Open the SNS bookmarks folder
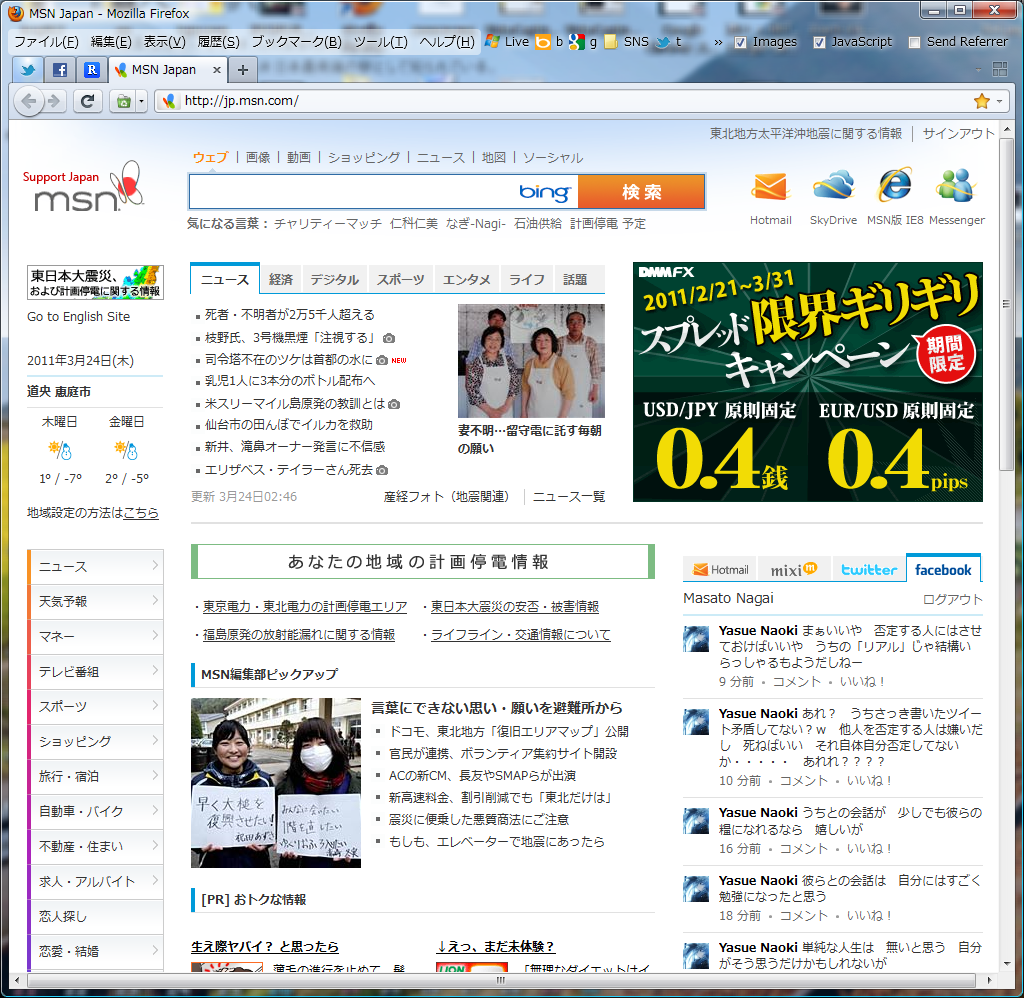The height and width of the screenshot is (998, 1024). point(626,42)
